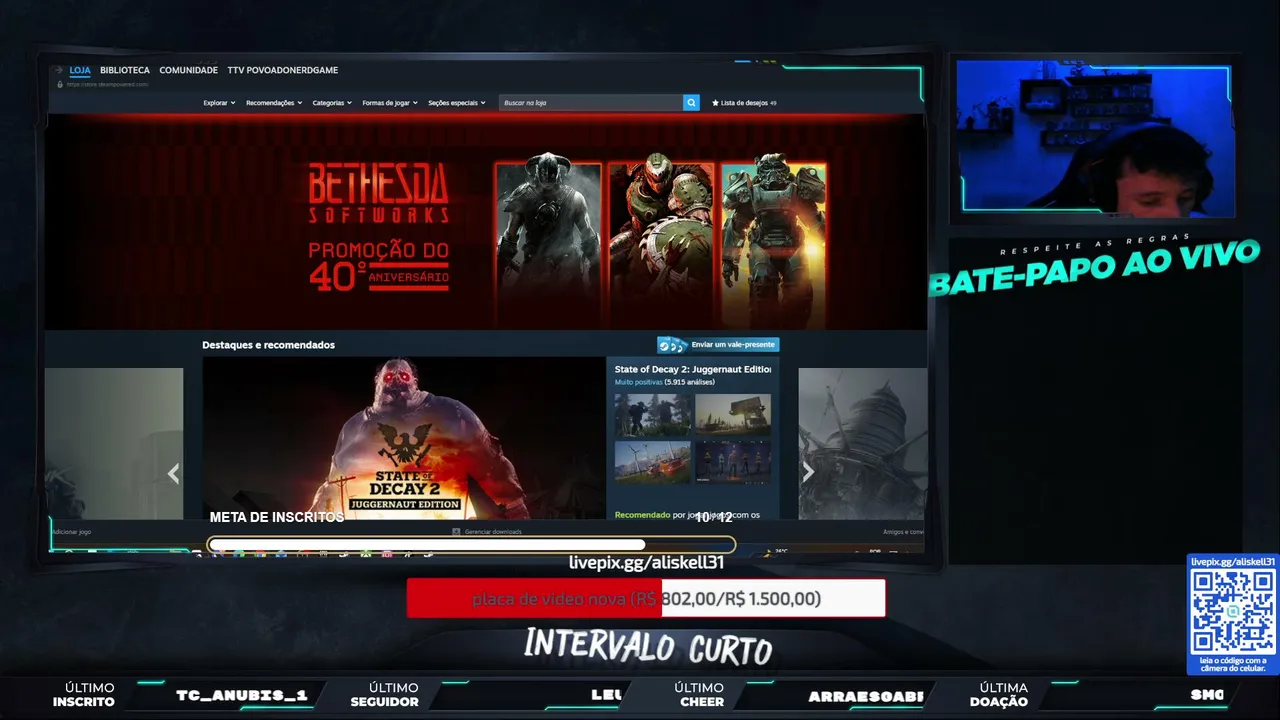Image resolution: width=1280 pixels, height=720 pixels.
Task: Click the Skyrim Dragonborn banner artwork
Action: pyautogui.click(x=548, y=241)
